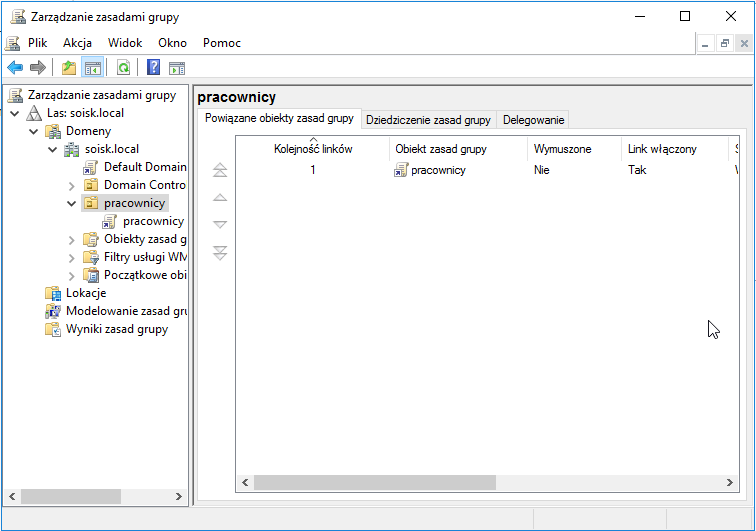Image resolution: width=756 pixels, height=531 pixels.
Task: Click the Up one level folder icon
Action: [x=69, y=68]
